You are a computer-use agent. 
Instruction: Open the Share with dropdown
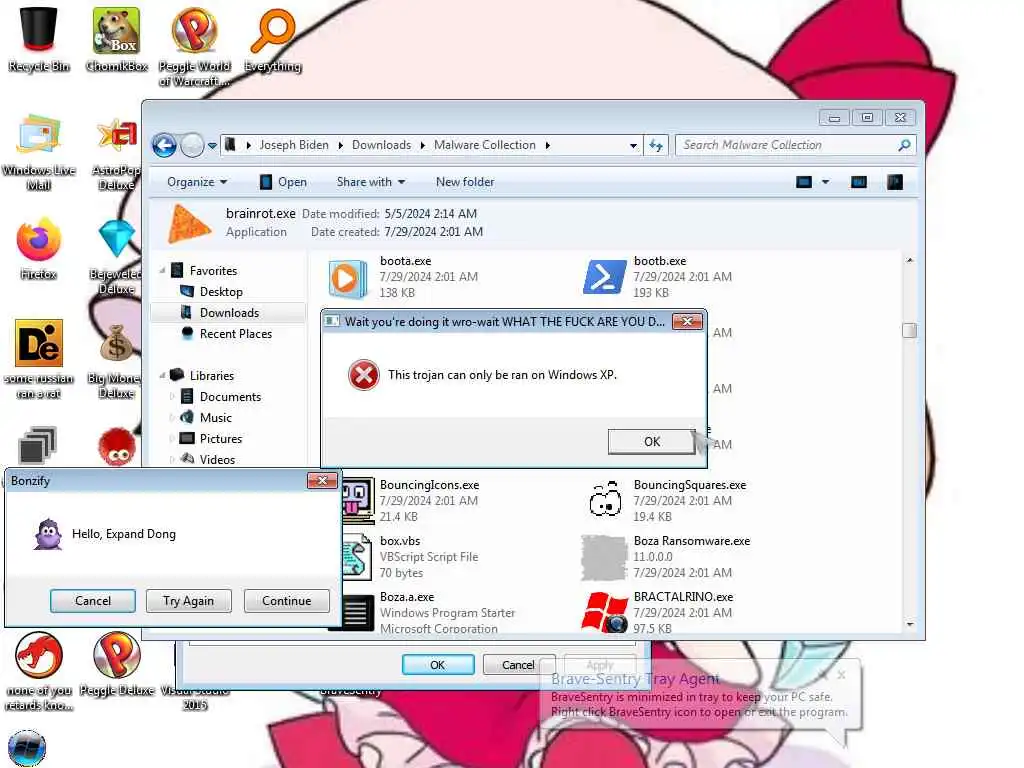click(371, 182)
